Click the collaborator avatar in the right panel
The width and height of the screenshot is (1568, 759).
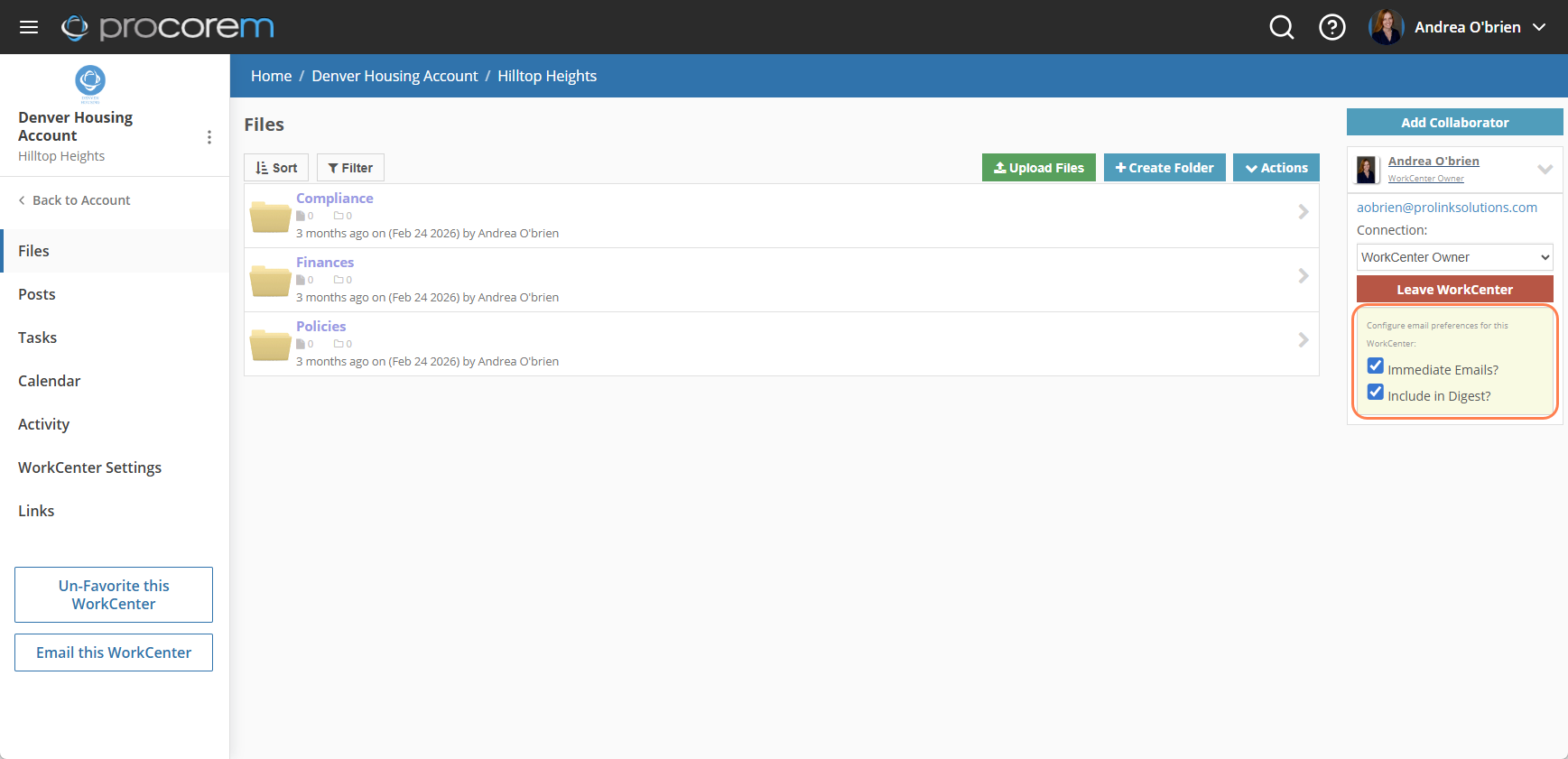coord(1367,169)
